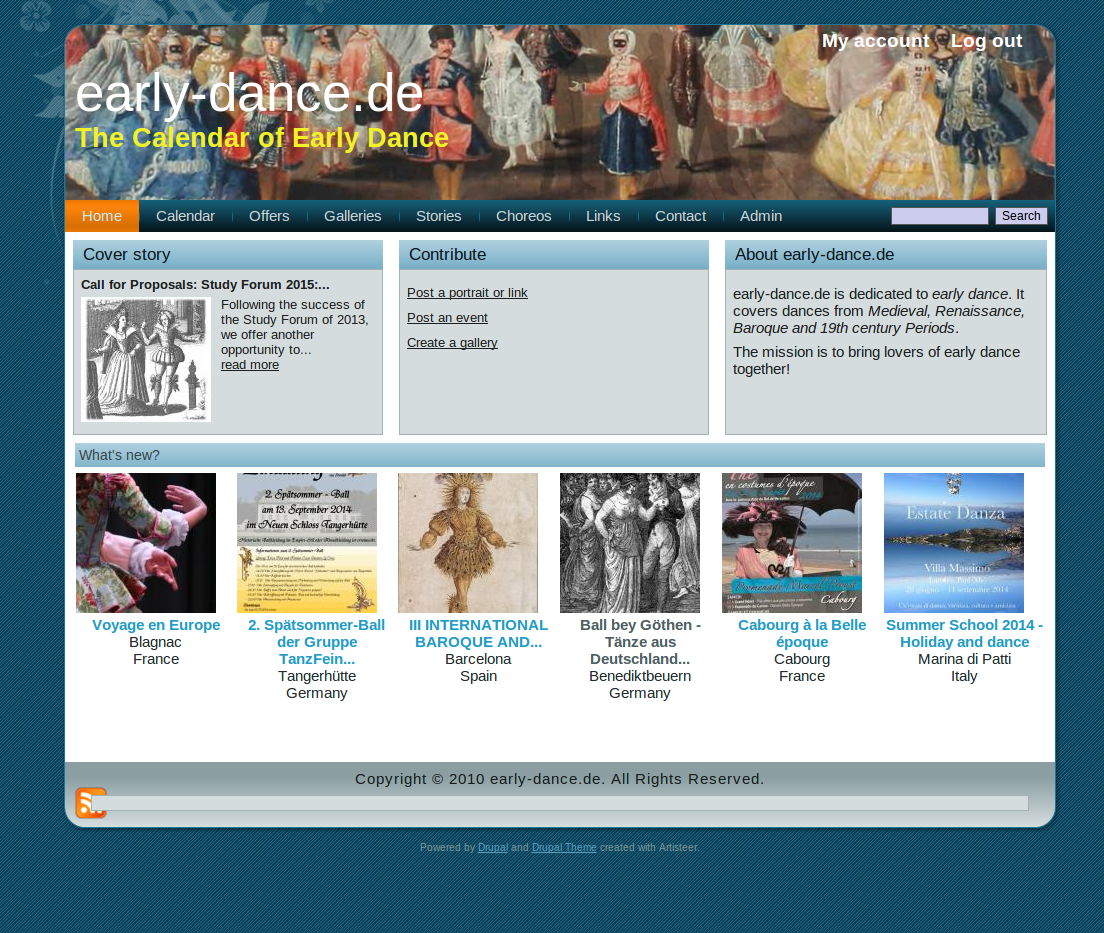Click the Blagnac location text
This screenshot has height=933, width=1104.
156,642
